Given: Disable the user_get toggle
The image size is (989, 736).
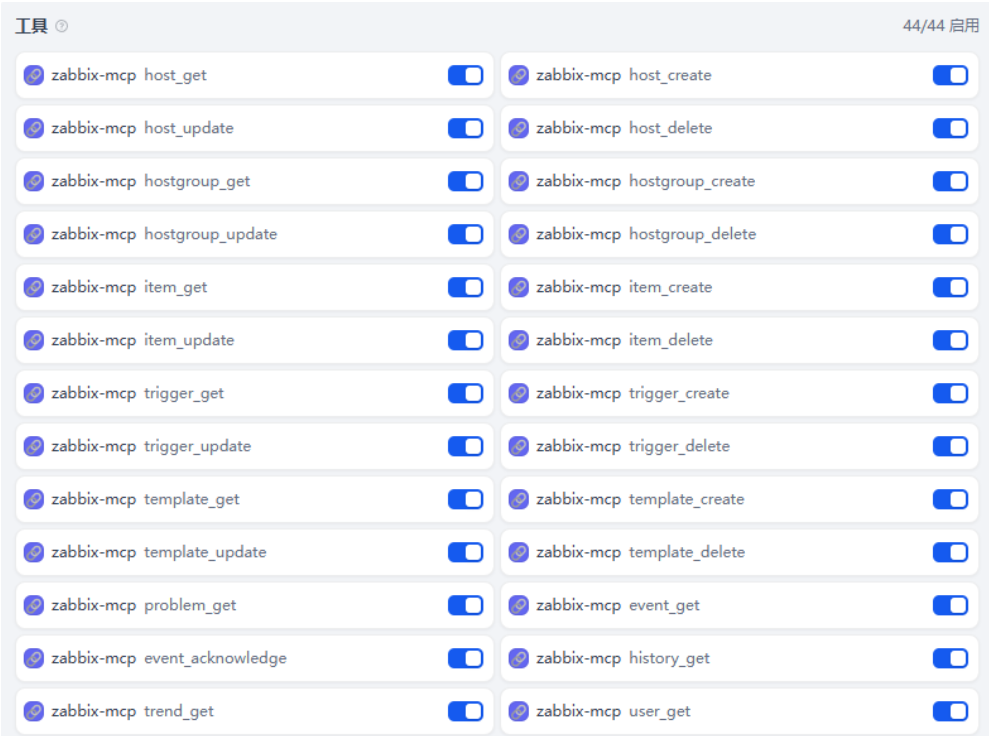Looking at the screenshot, I should click(x=951, y=711).
